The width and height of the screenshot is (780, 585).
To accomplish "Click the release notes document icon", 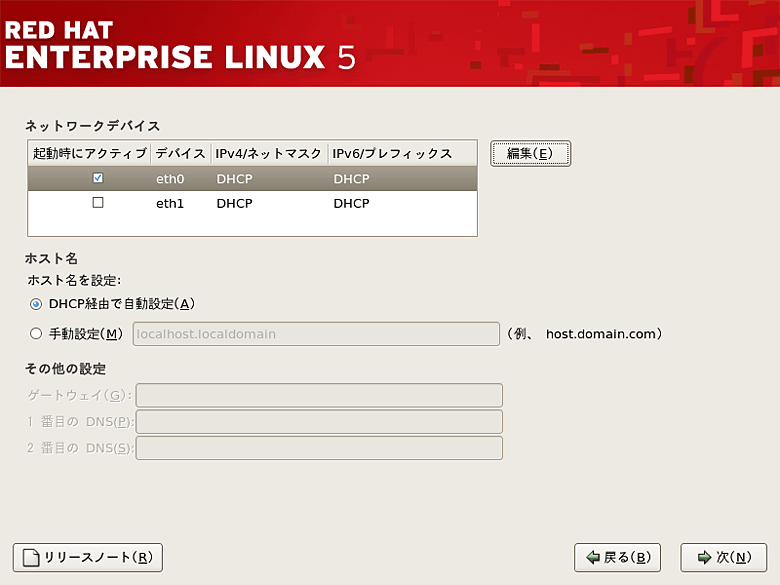I will coord(31,557).
